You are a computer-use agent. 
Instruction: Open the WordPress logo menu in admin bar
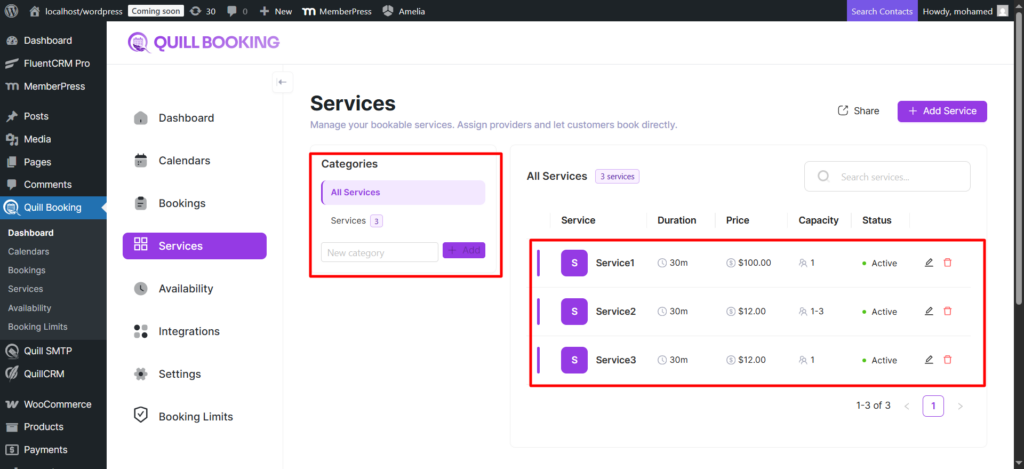[12, 11]
